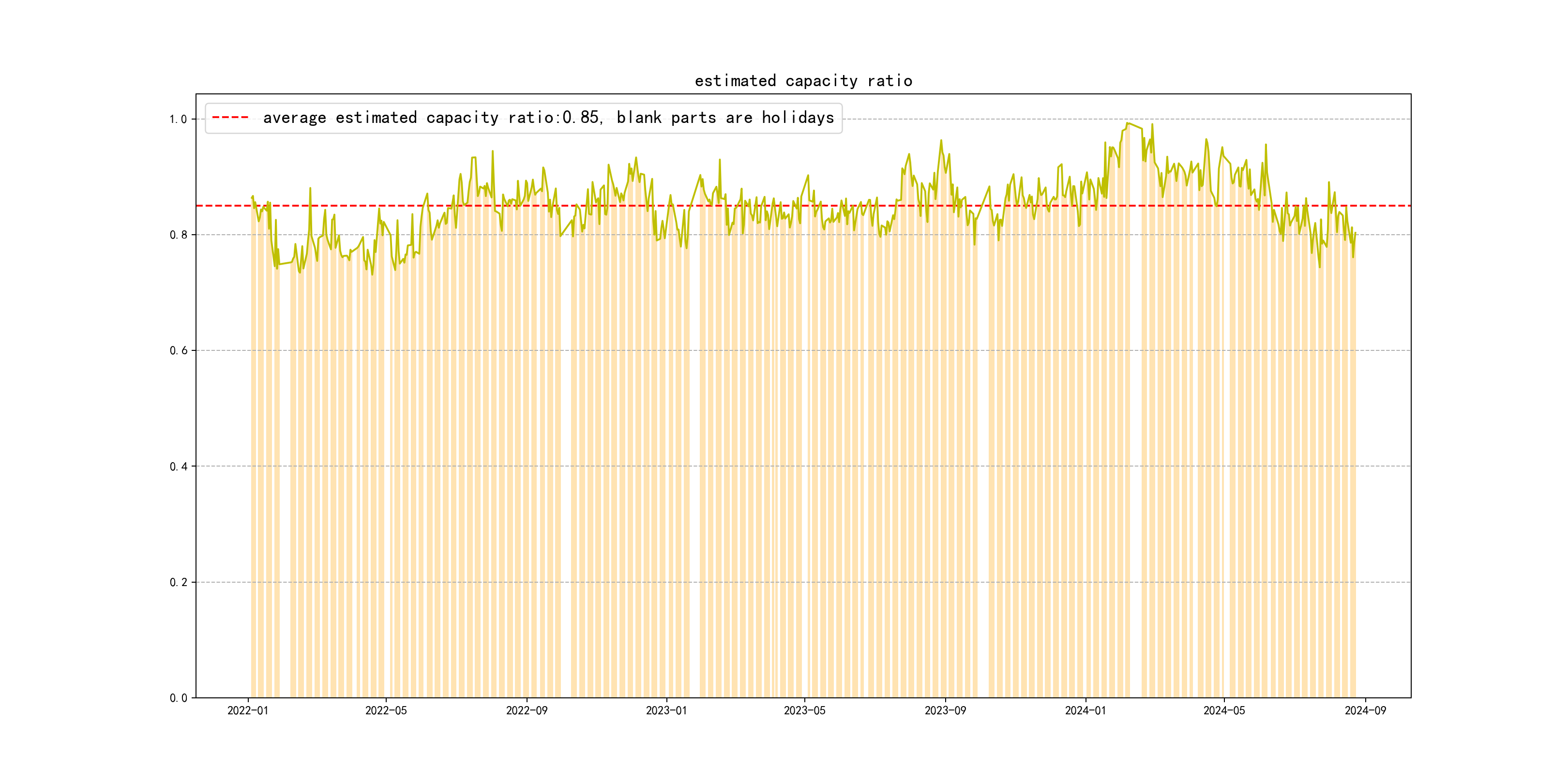Click the 2024-01 x-axis tick label

[x=1086, y=710]
